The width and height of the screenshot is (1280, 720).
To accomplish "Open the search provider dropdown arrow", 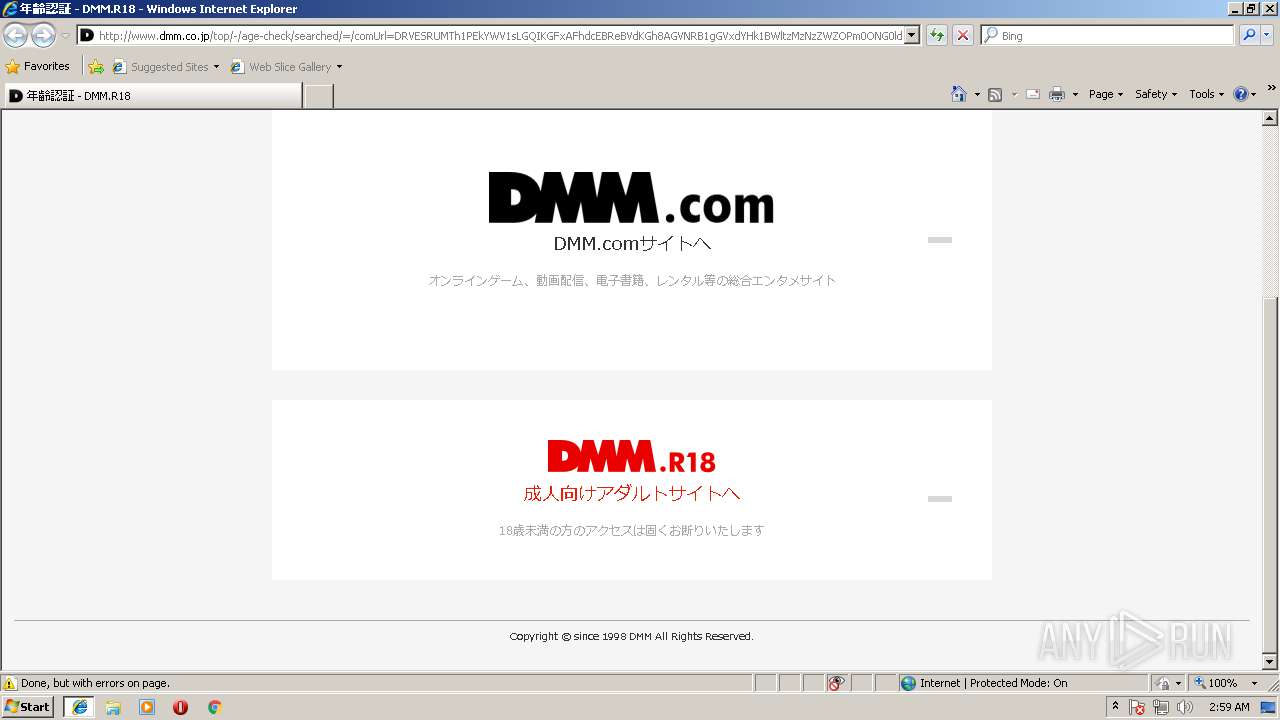I will pyautogui.click(x=1267, y=36).
